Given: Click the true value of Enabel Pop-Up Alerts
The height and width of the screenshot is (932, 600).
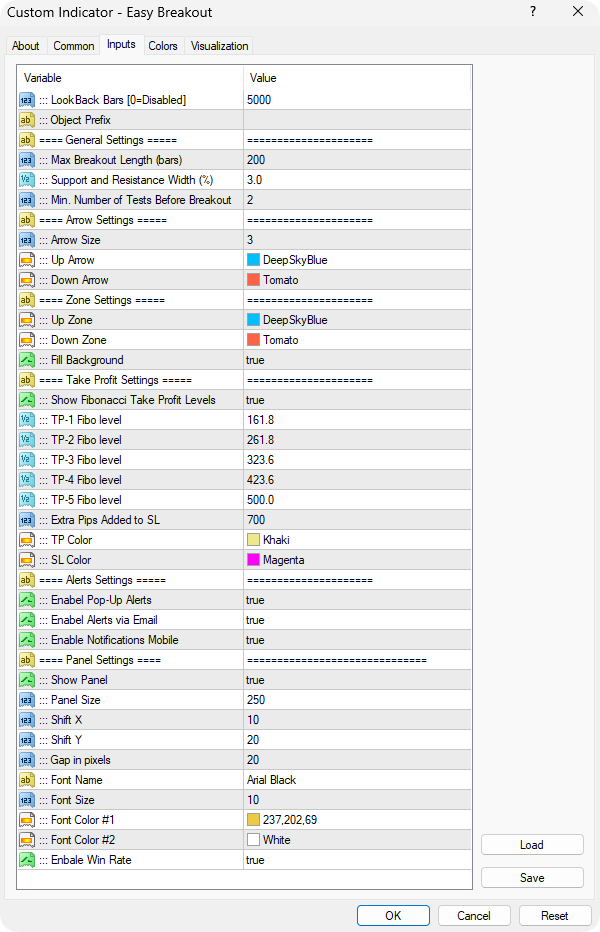Looking at the screenshot, I should click(x=255, y=600).
